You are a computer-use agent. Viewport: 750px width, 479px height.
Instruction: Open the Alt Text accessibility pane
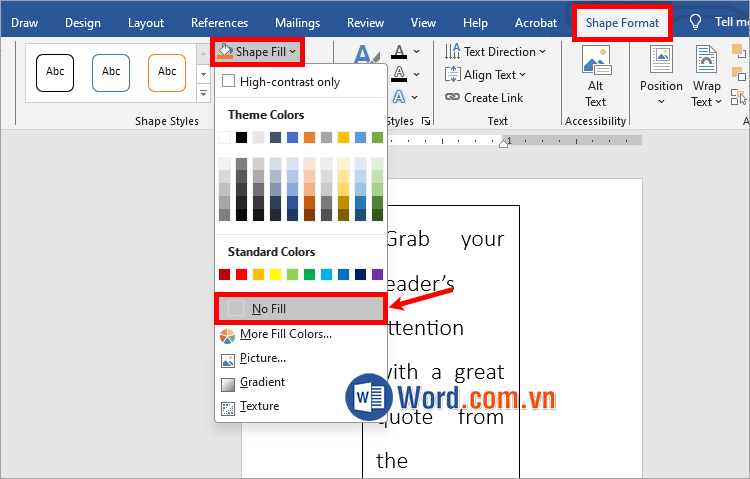coord(595,78)
